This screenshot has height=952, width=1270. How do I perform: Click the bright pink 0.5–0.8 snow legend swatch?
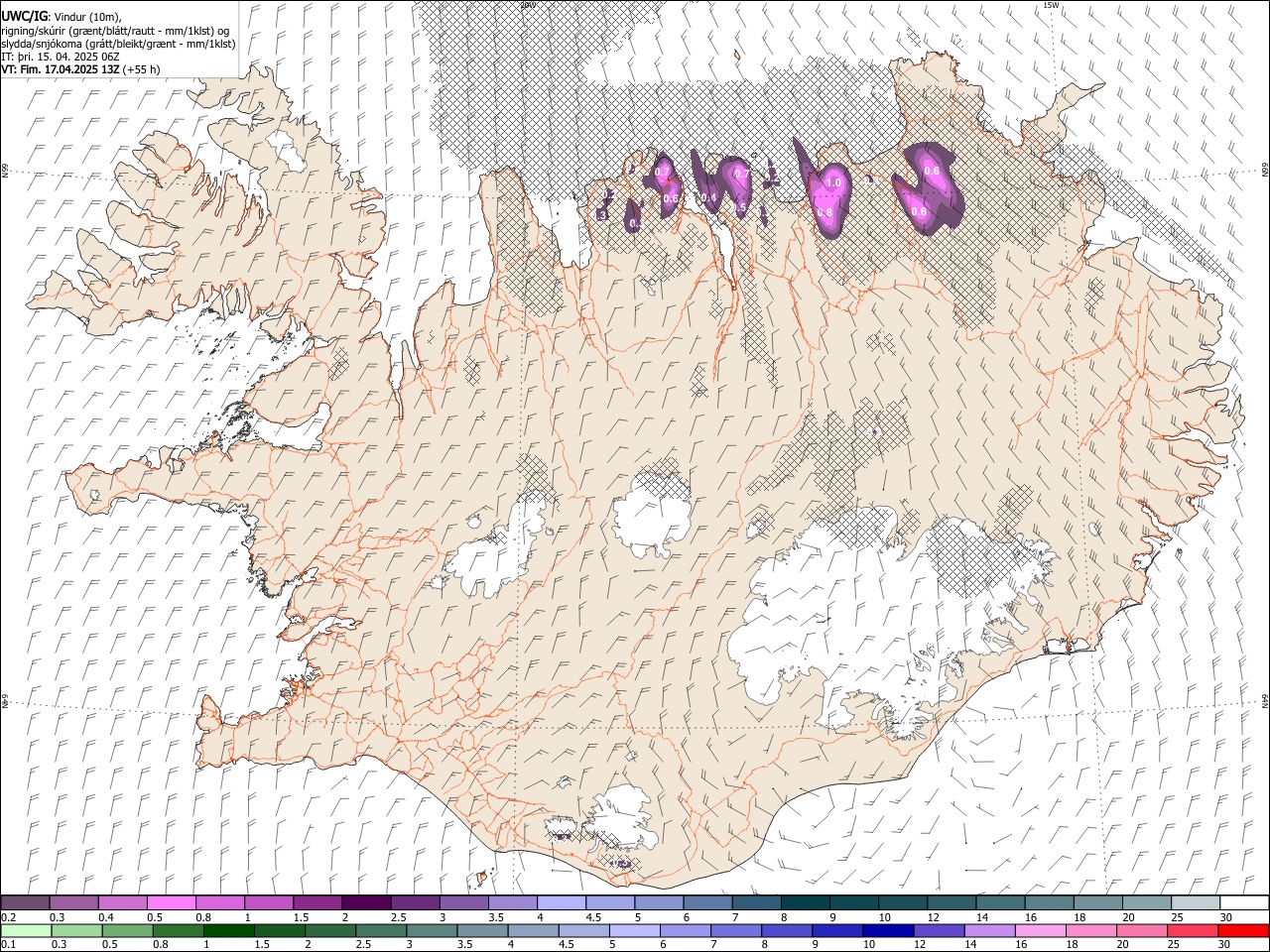[171, 903]
